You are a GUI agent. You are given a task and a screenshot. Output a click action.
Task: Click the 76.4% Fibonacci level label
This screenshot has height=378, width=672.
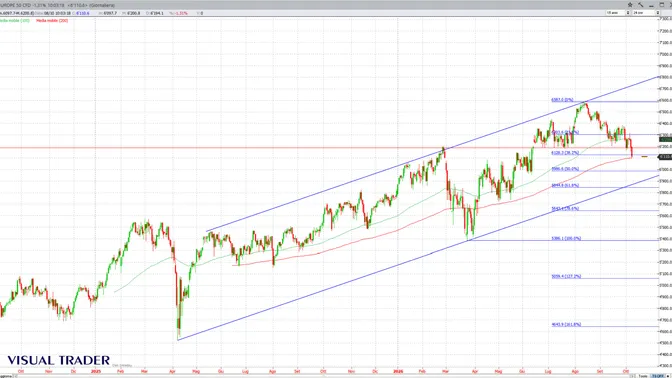[x=565, y=209]
